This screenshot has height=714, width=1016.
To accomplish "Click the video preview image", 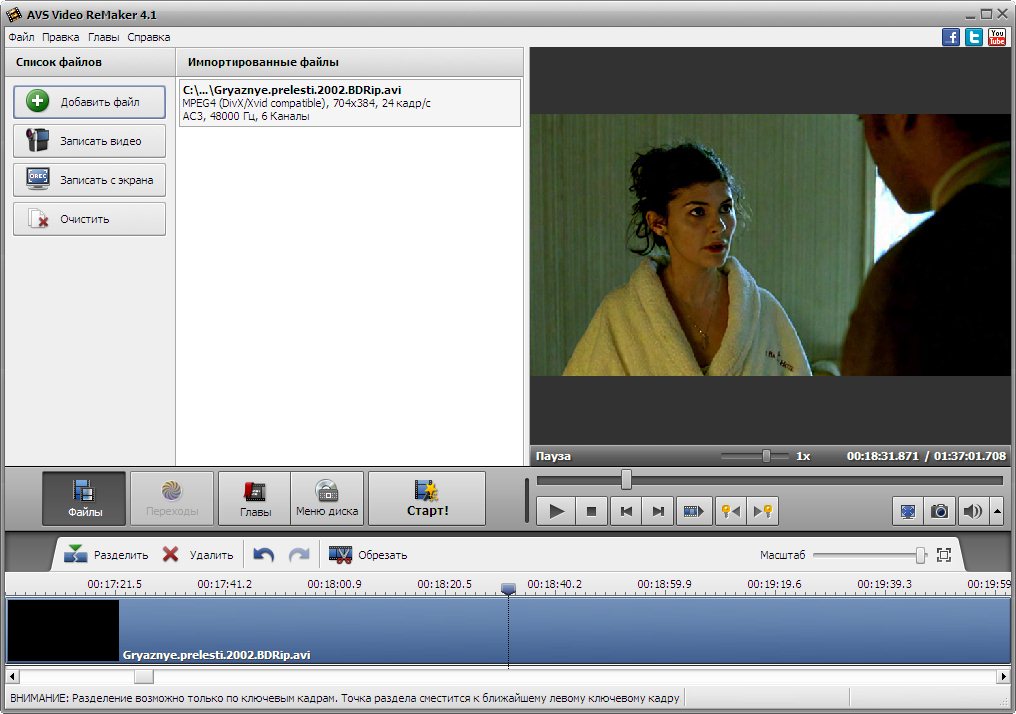I will pos(770,245).
